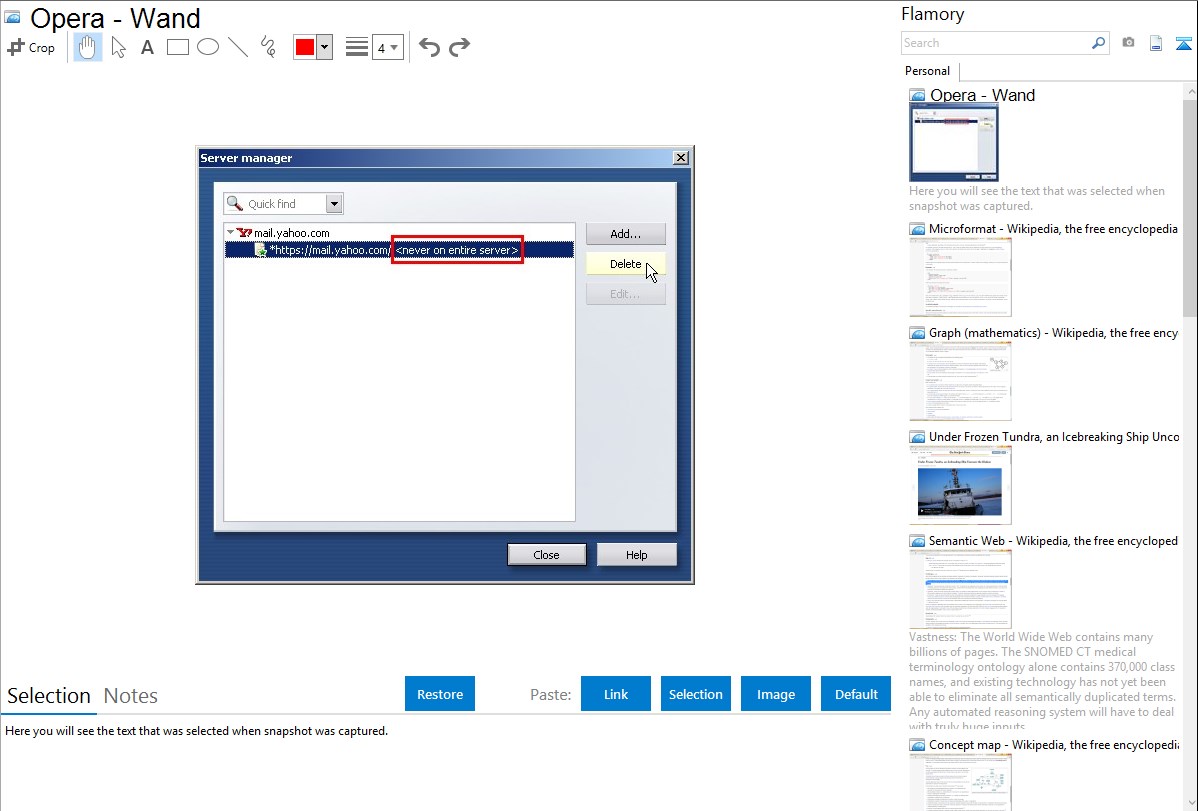Close the Server manager dialog with X
Image resolution: width=1198 pixels, height=811 pixels.
click(681, 157)
